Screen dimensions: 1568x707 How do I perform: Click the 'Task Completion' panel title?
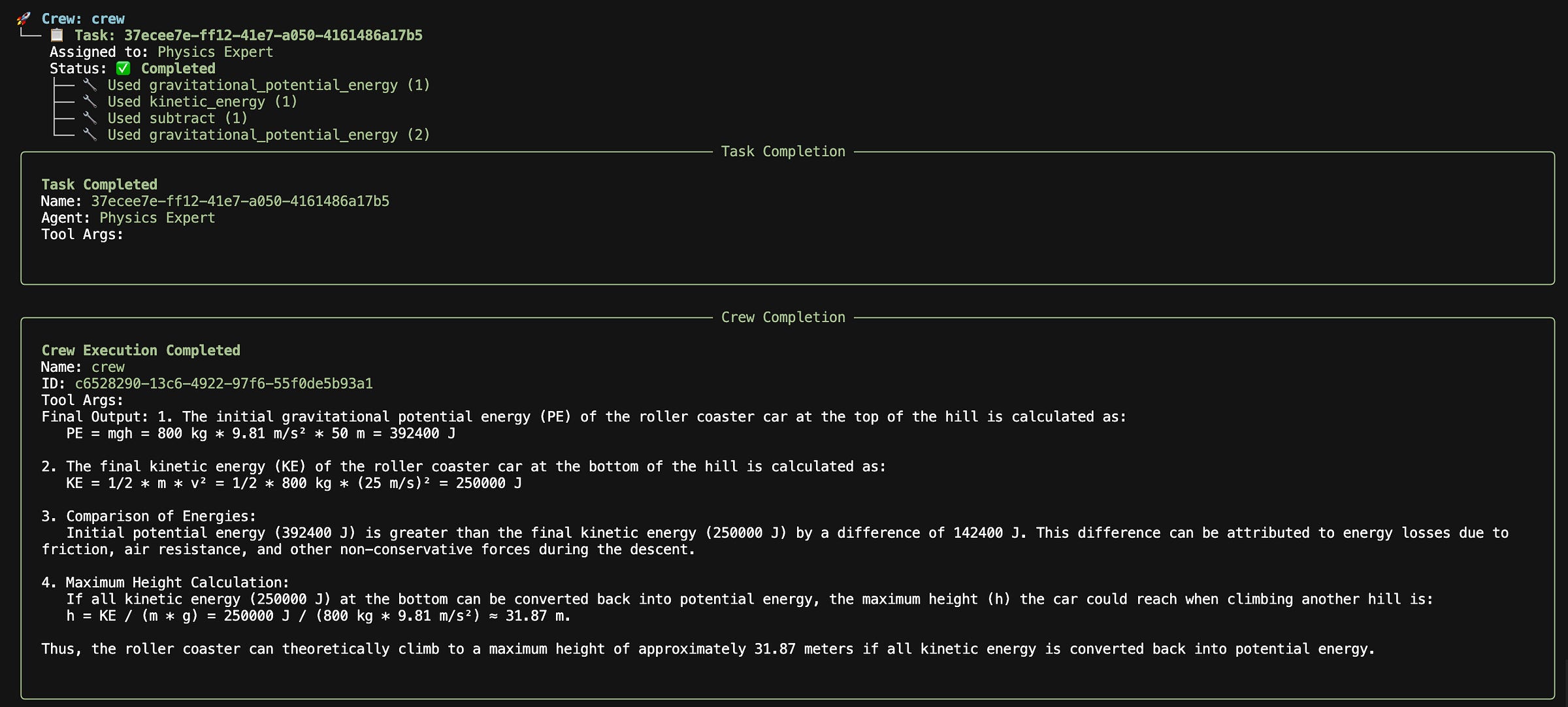[x=783, y=152]
